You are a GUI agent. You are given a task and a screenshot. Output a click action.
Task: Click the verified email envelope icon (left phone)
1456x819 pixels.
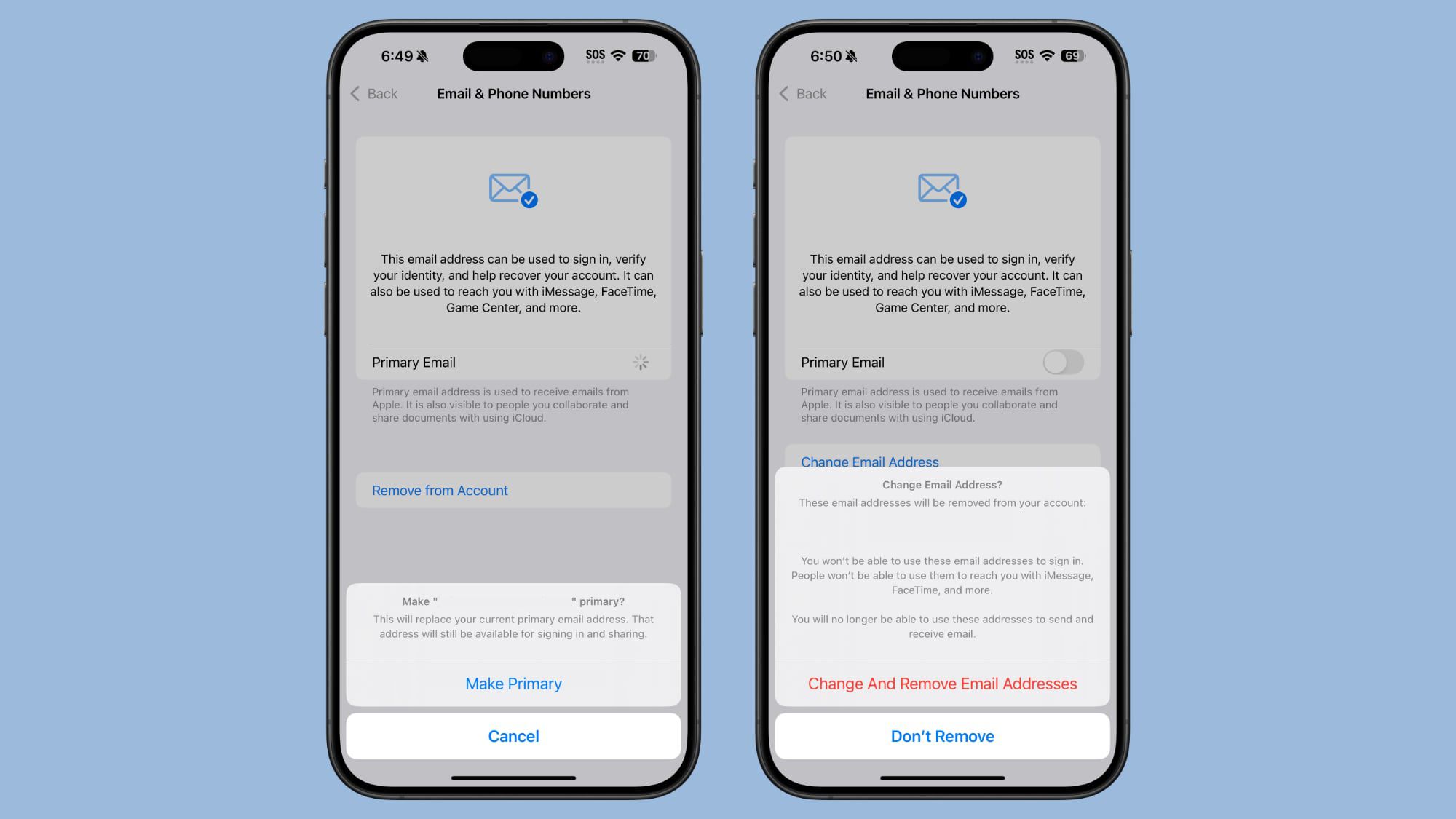coord(513,189)
